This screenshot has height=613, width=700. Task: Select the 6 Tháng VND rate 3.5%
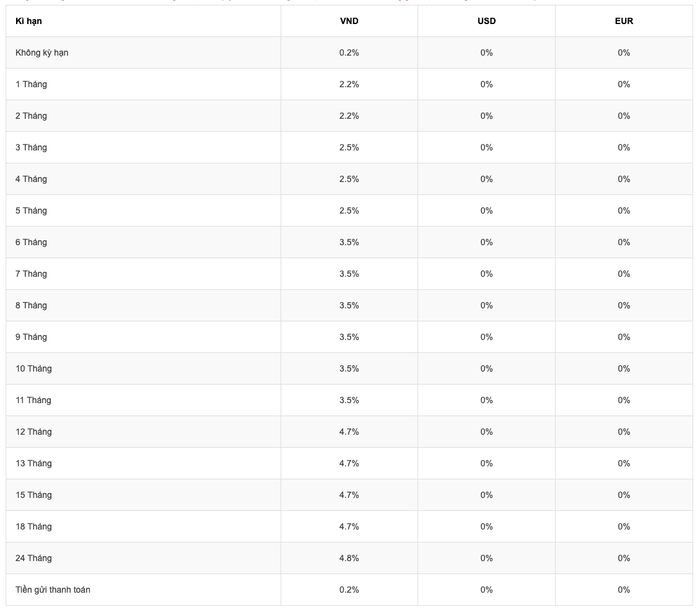pyautogui.click(x=349, y=242)
